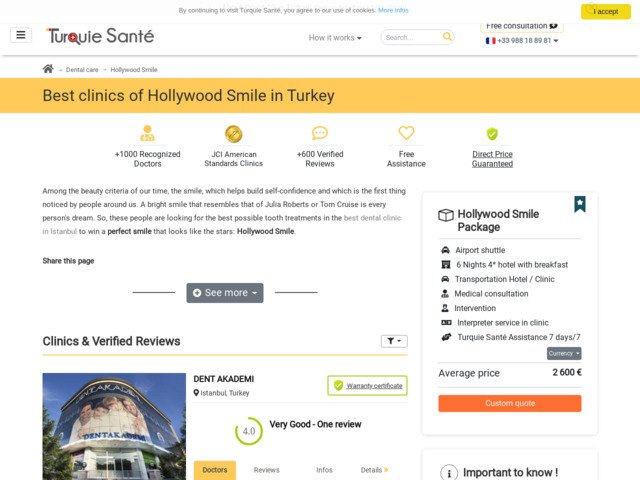Click the Clinics & Verified Reviews heading
640x480 pixels.
[x=111, y=341]
